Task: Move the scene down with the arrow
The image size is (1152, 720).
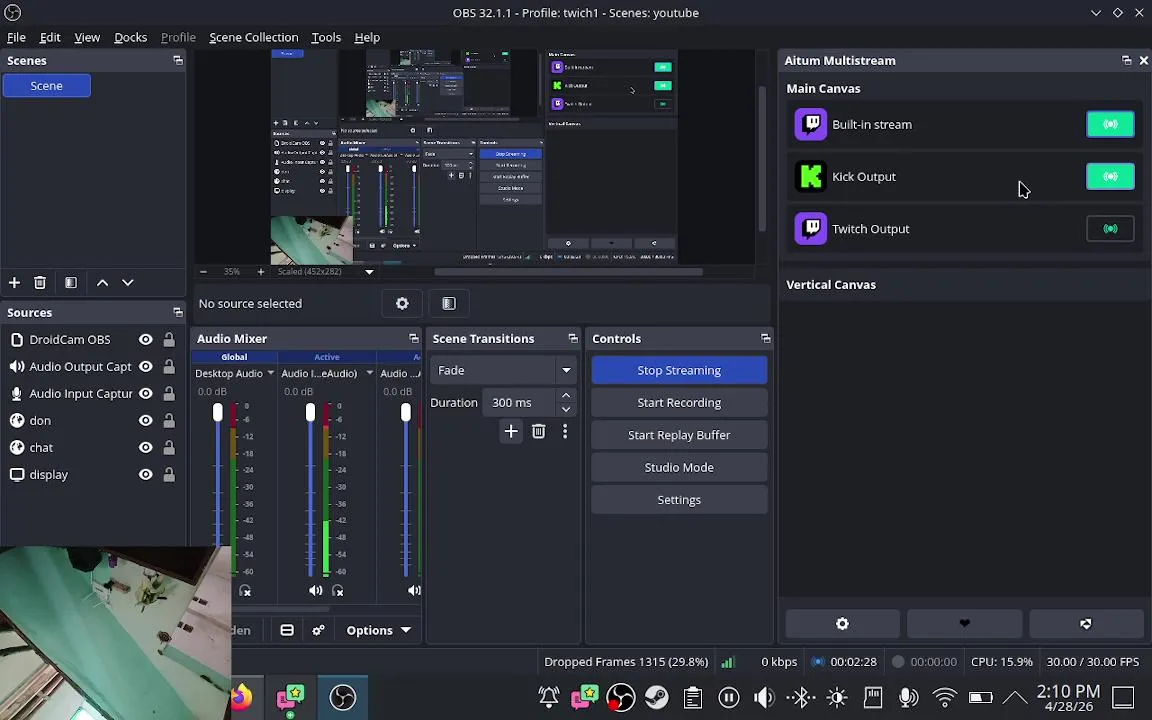Action: 128,283
